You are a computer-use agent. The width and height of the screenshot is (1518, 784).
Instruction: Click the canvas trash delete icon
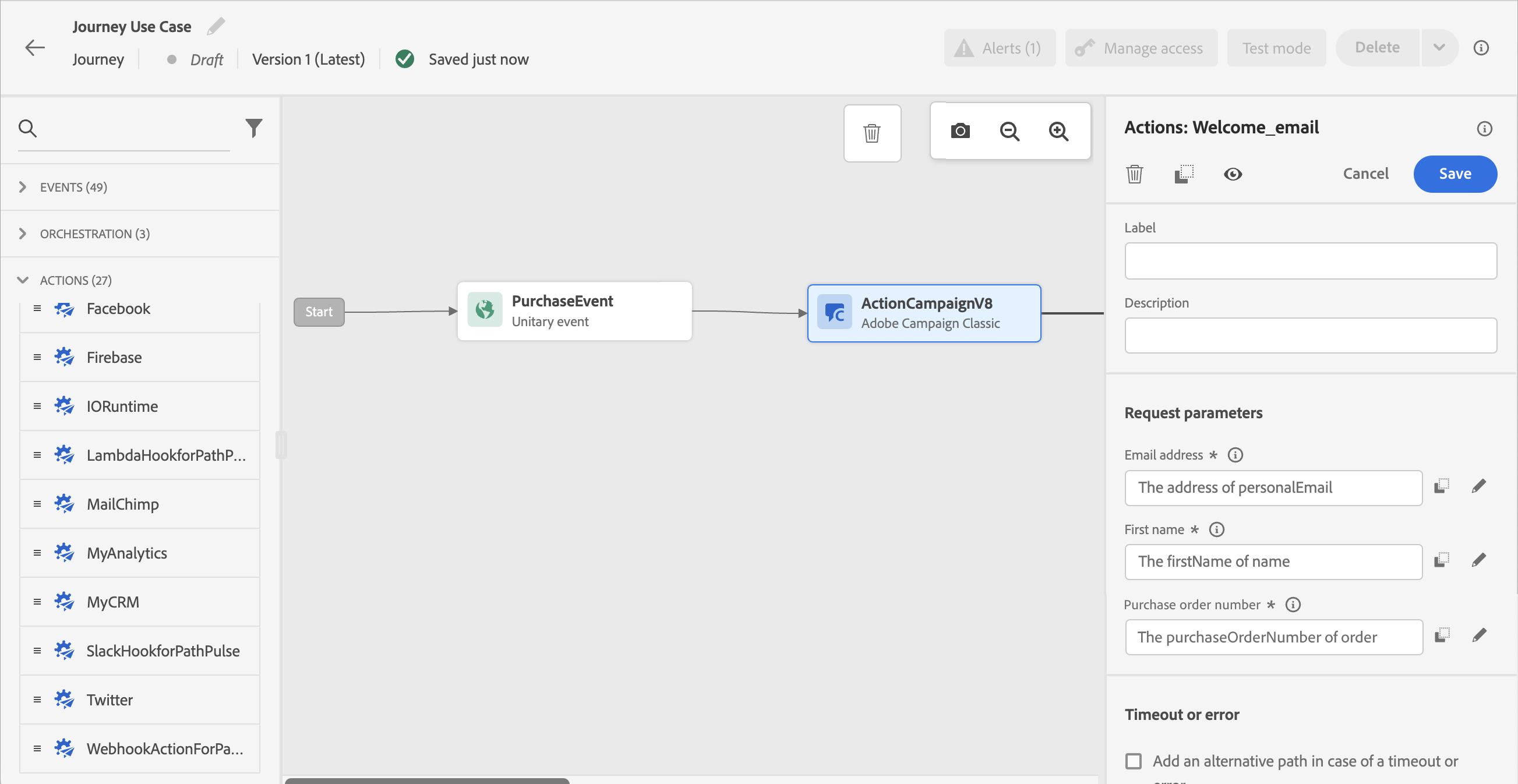[x=871, y=133]
